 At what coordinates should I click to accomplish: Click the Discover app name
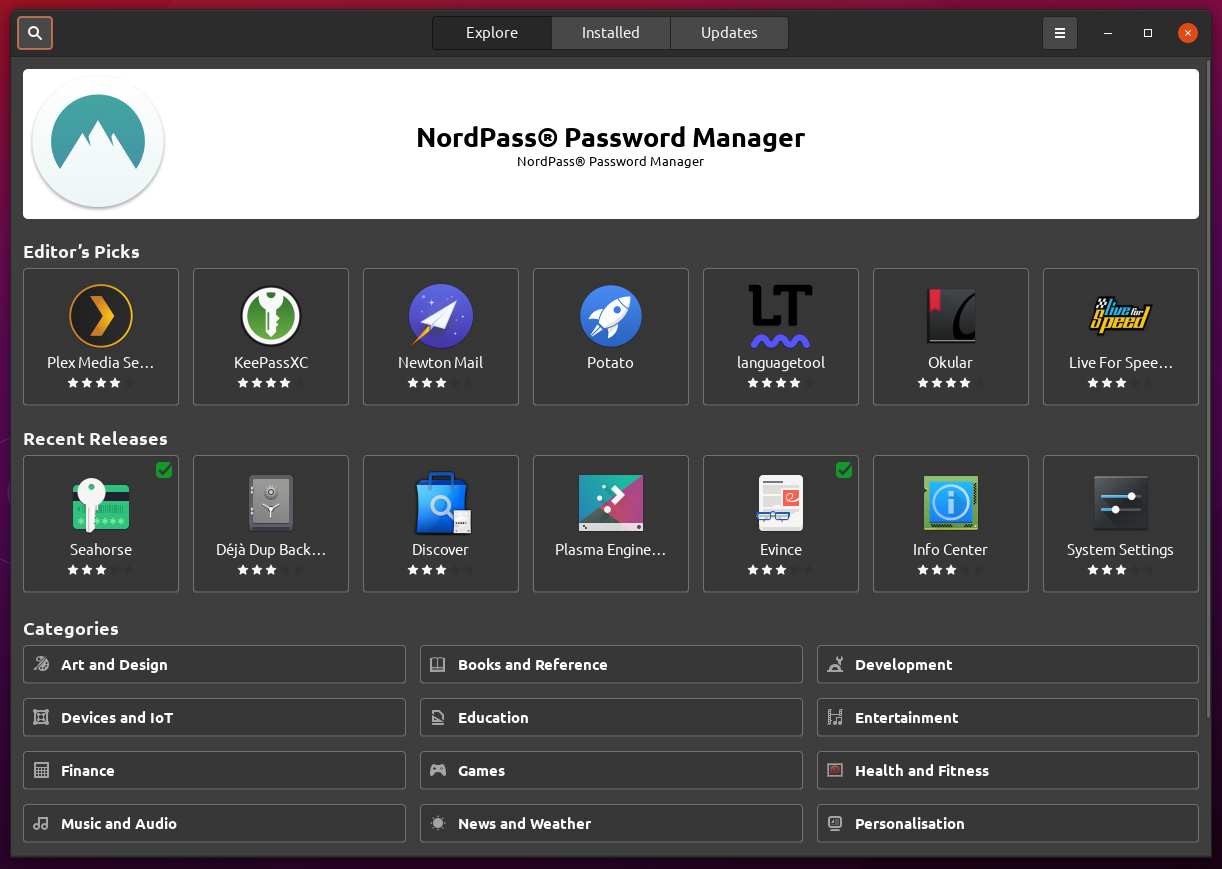(x=441, y=550)
